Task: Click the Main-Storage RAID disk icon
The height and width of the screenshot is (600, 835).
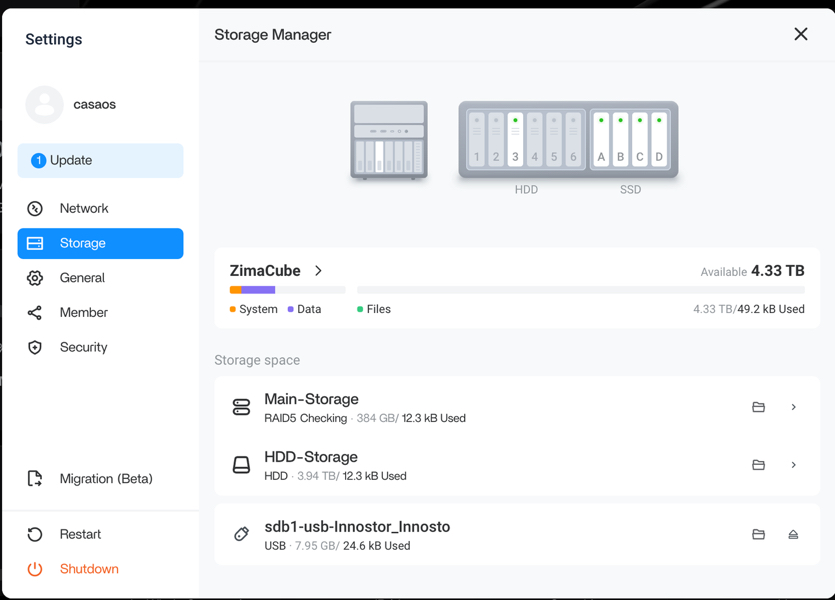Action: (241, 407)
